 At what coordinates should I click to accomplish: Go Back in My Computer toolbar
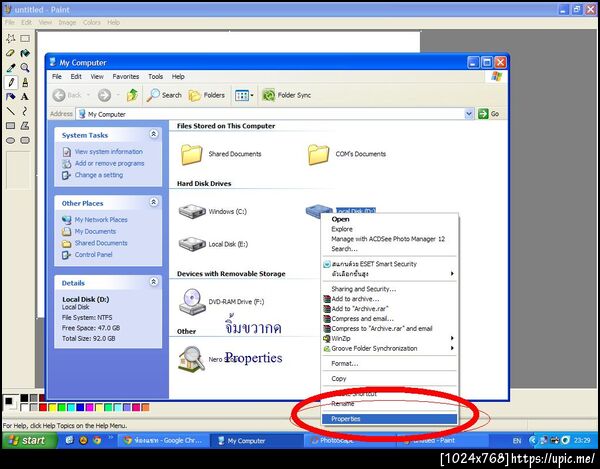(x=67, y=95)
